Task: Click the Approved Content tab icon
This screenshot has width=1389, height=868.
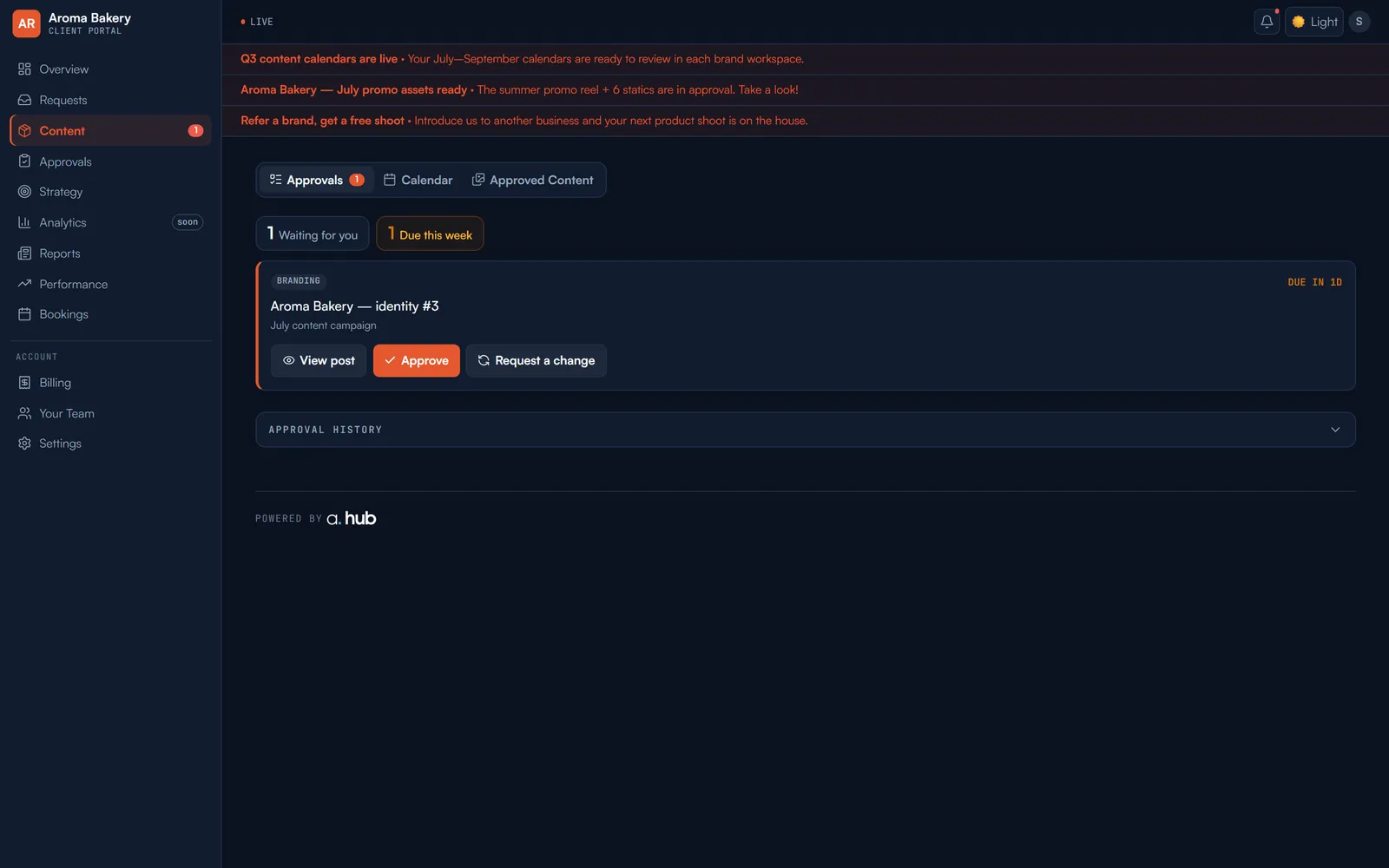Action: 478,180
